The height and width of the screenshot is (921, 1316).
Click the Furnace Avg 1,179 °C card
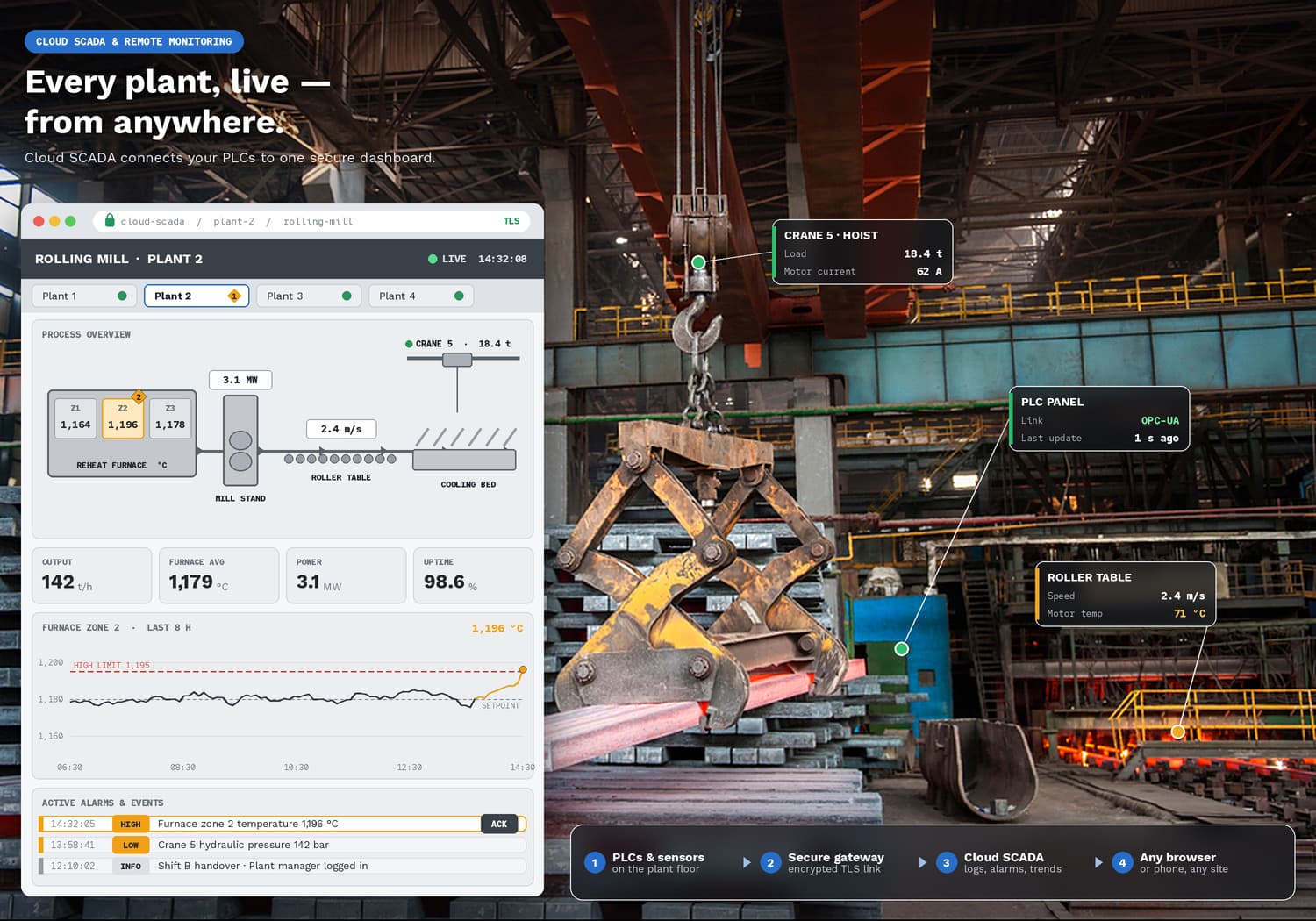click(x=218, y=575)
